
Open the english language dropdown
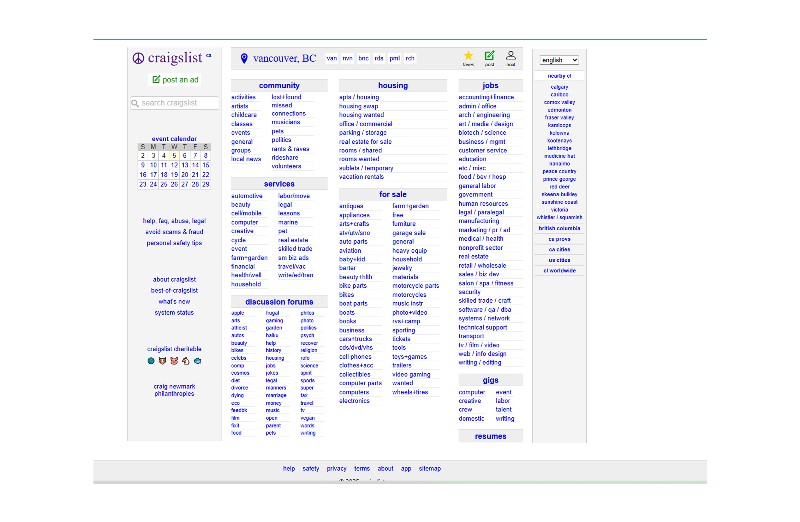click(559, 60)
